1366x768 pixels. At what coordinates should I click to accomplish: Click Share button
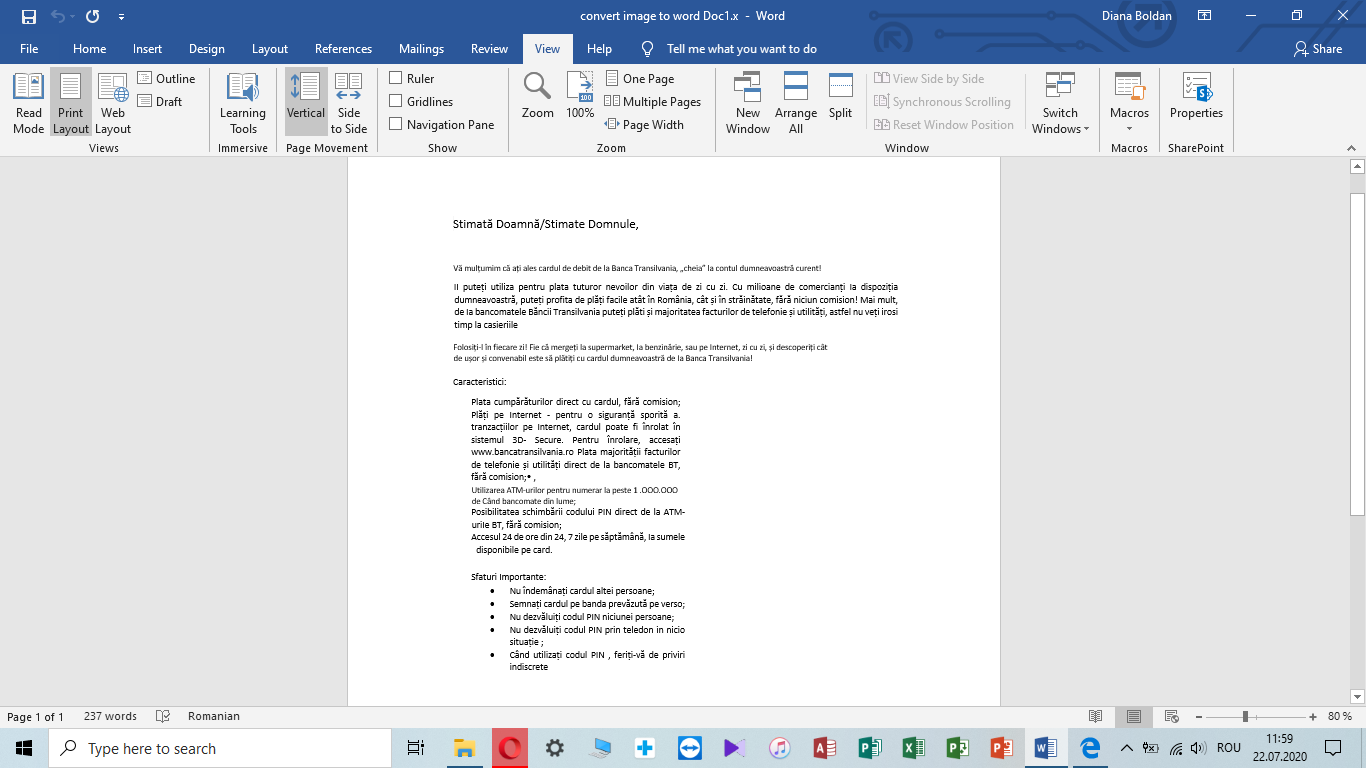pos(1318,48)
